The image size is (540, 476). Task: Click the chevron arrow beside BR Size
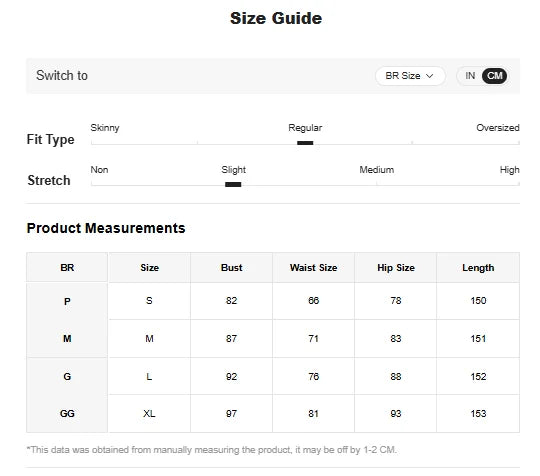[x=429, y=76]
